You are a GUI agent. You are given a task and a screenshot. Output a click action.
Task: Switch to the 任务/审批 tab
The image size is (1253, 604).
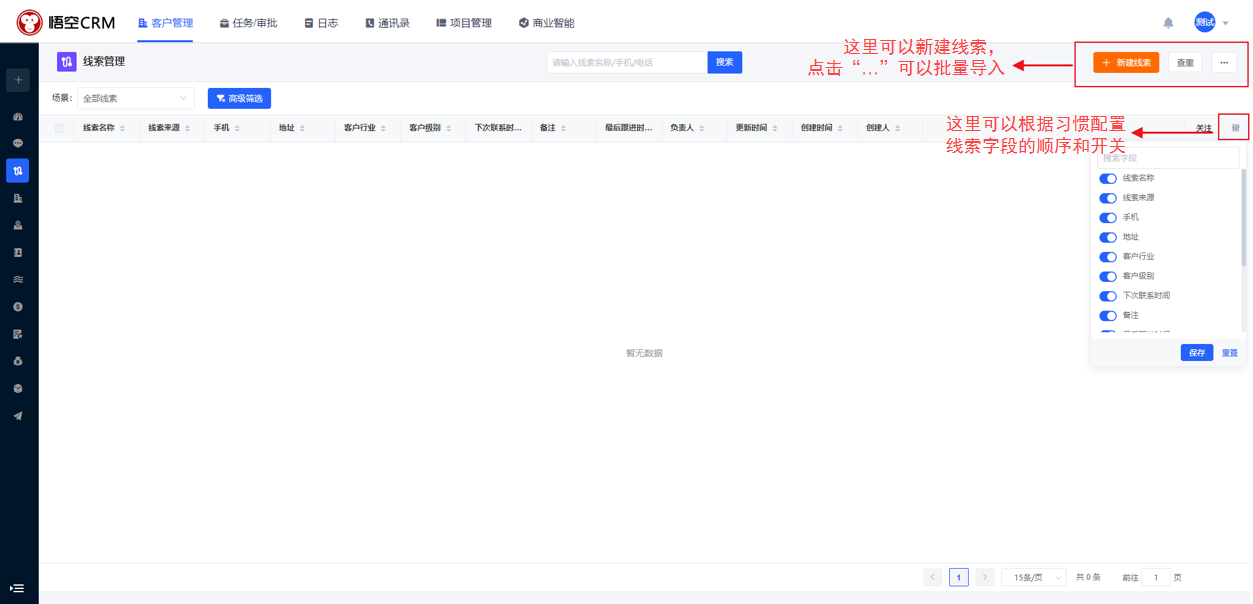point(248,23)
